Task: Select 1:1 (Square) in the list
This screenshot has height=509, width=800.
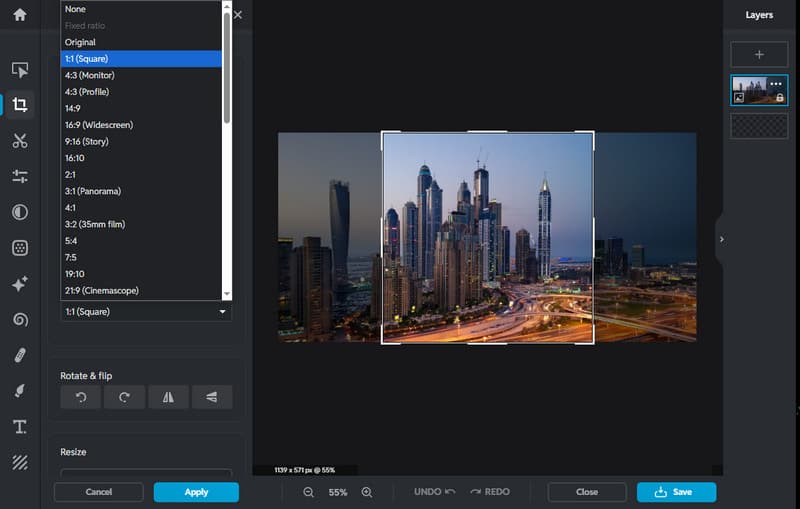Action: tap(141, 59)
